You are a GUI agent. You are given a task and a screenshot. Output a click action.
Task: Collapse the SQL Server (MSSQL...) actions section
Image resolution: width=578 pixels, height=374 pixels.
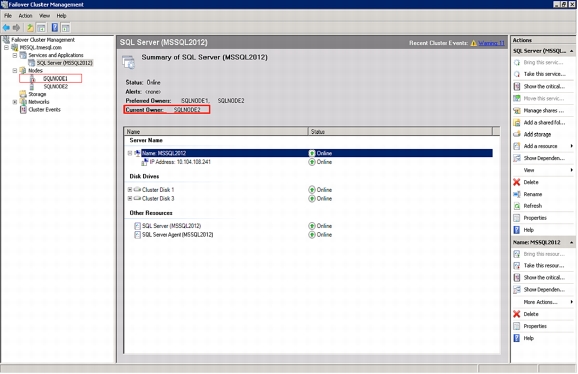[x=571, y=51]
